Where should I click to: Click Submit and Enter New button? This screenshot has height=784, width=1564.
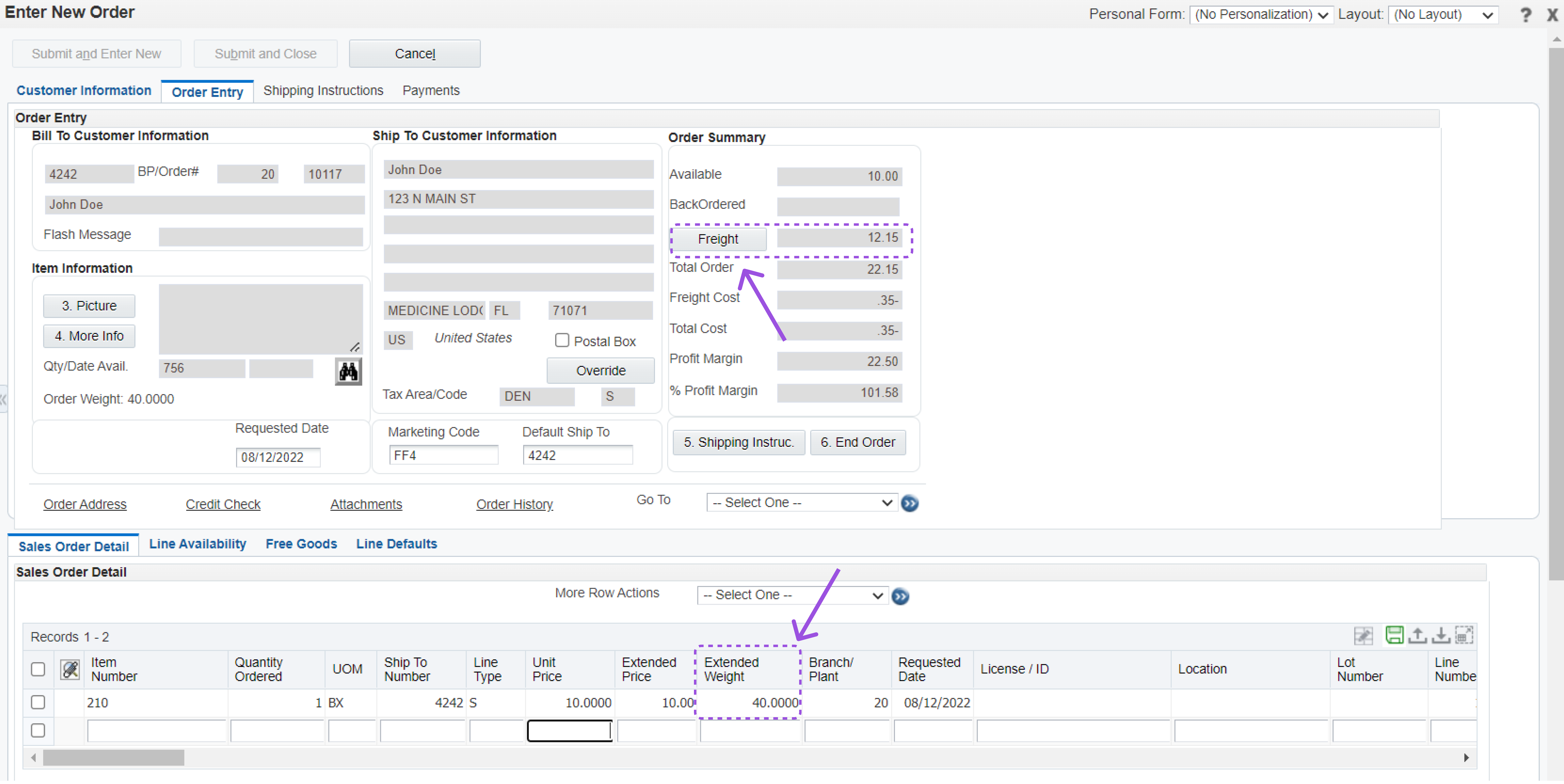[97, 53]
